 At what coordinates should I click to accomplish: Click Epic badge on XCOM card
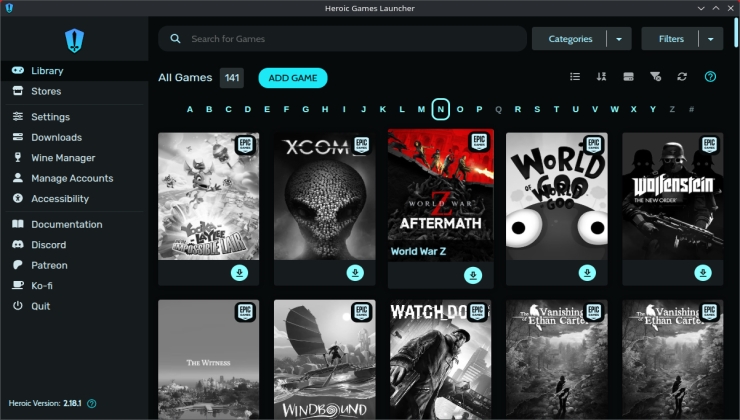[x=362, y=144]
